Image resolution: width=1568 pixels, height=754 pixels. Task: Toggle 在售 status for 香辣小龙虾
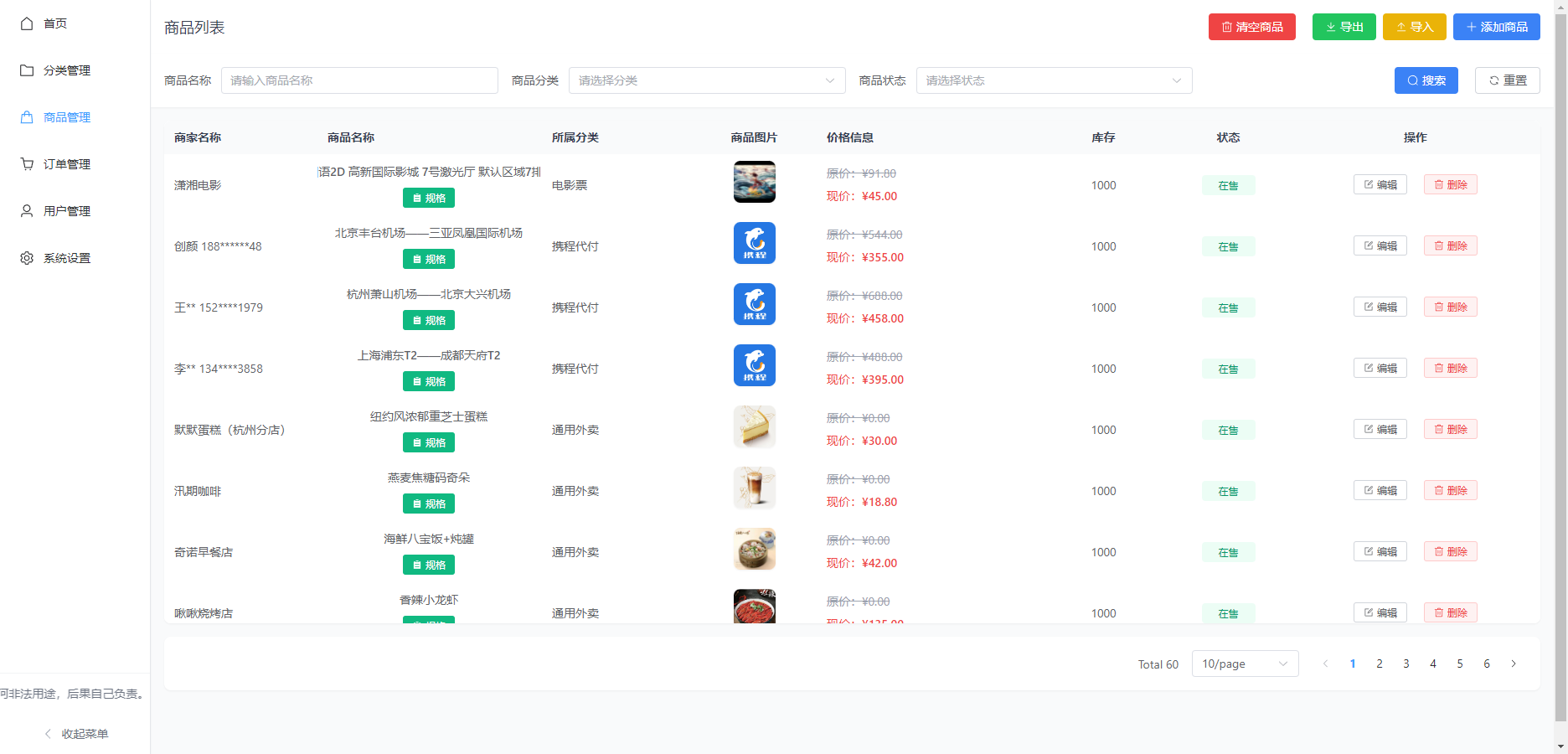(1228, 612)
